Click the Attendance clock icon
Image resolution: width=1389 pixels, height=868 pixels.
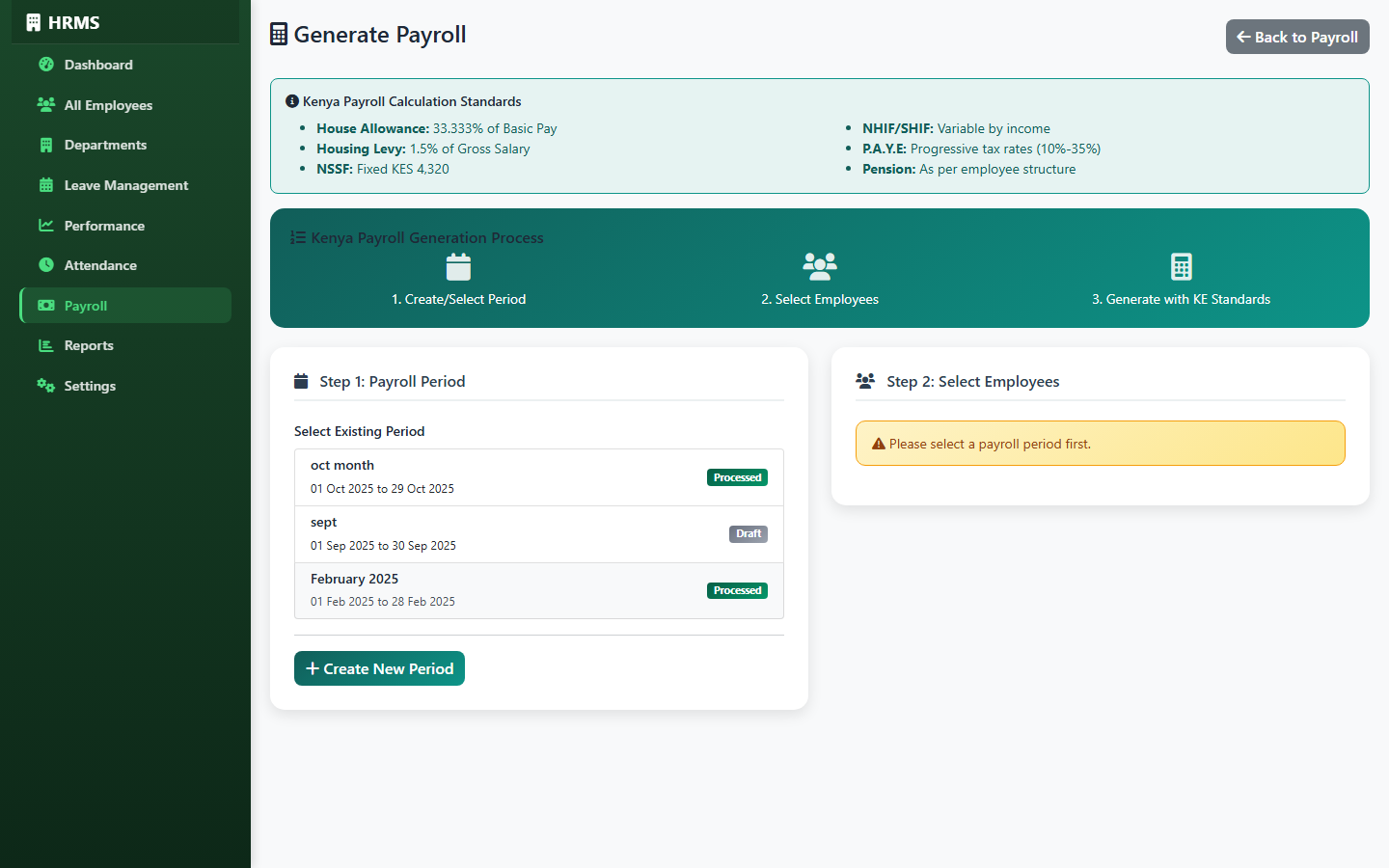click(45, 265)
